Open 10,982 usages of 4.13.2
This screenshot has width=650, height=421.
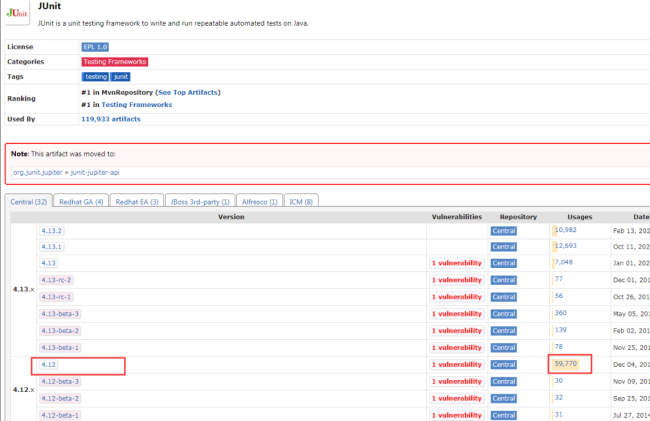[565, 230]
